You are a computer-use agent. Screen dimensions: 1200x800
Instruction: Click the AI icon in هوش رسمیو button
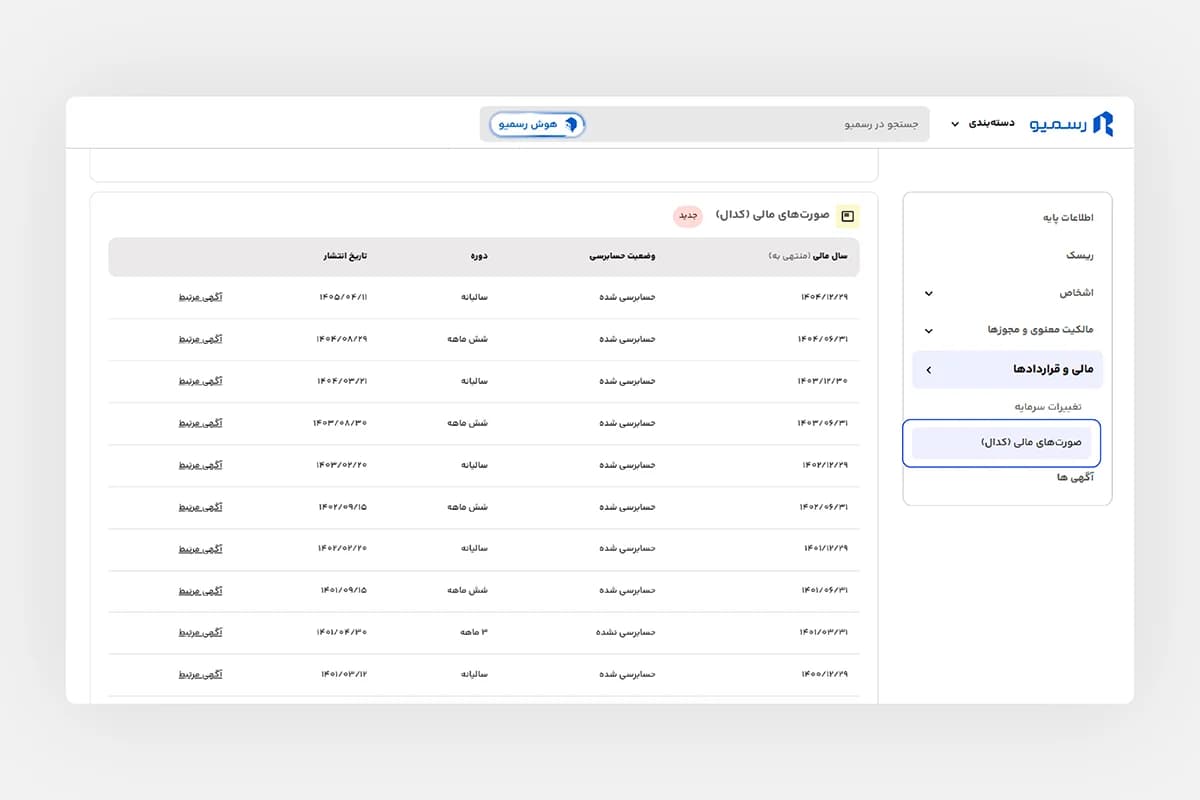[x=571, y=124]
